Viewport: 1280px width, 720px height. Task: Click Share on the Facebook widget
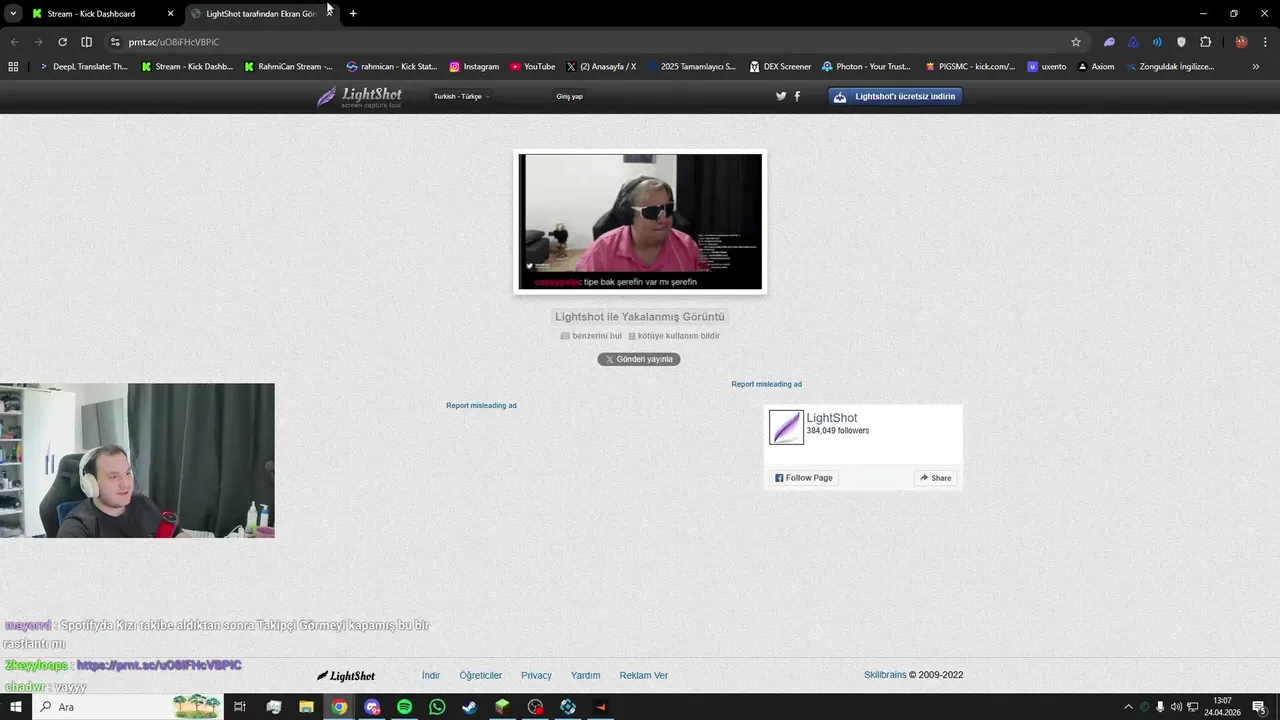(936, 478)
